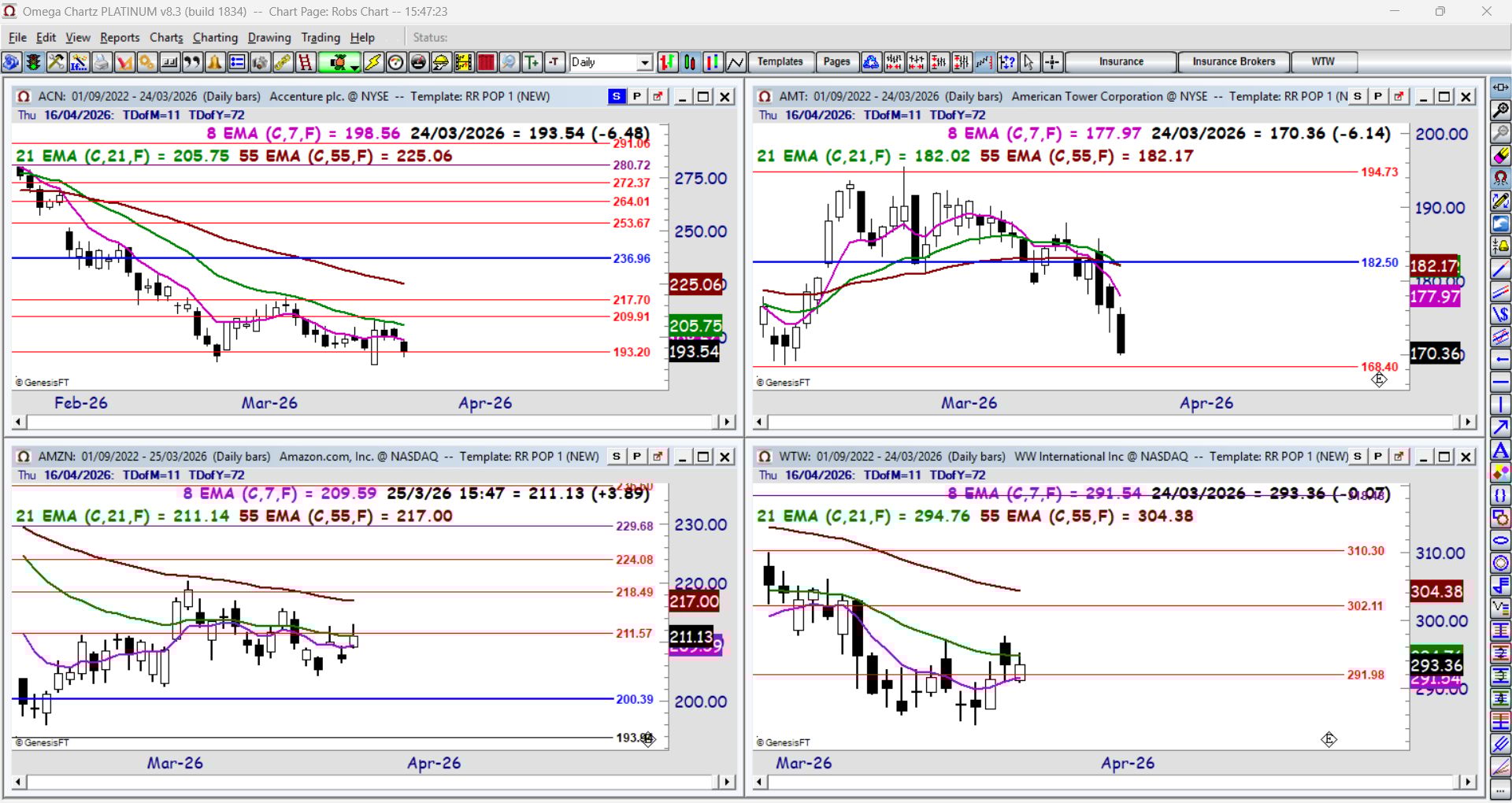
Task: Click the gauge dial icon
Action: [x=396, y=62]
